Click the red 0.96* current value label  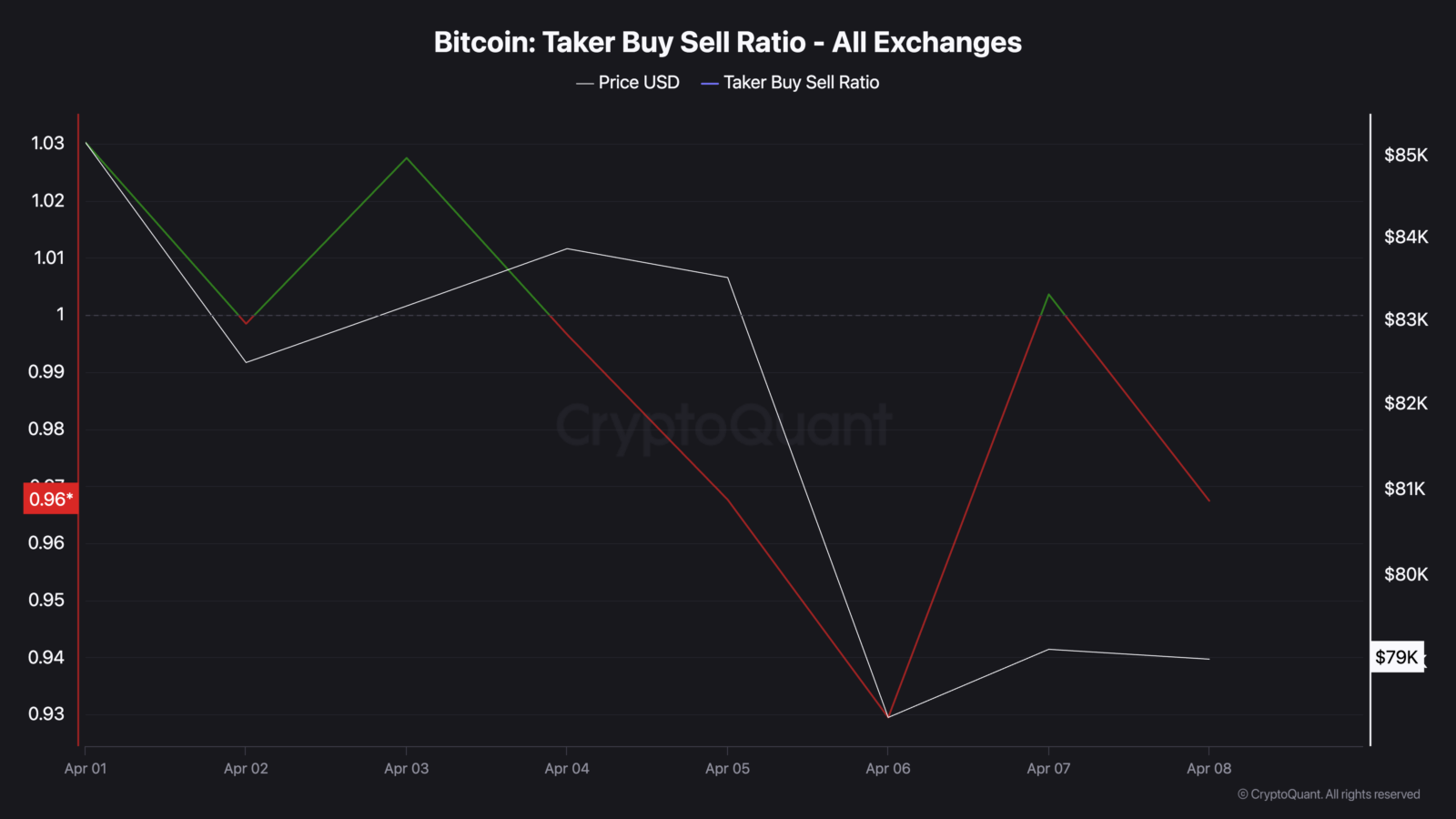(x=50, y=499)
